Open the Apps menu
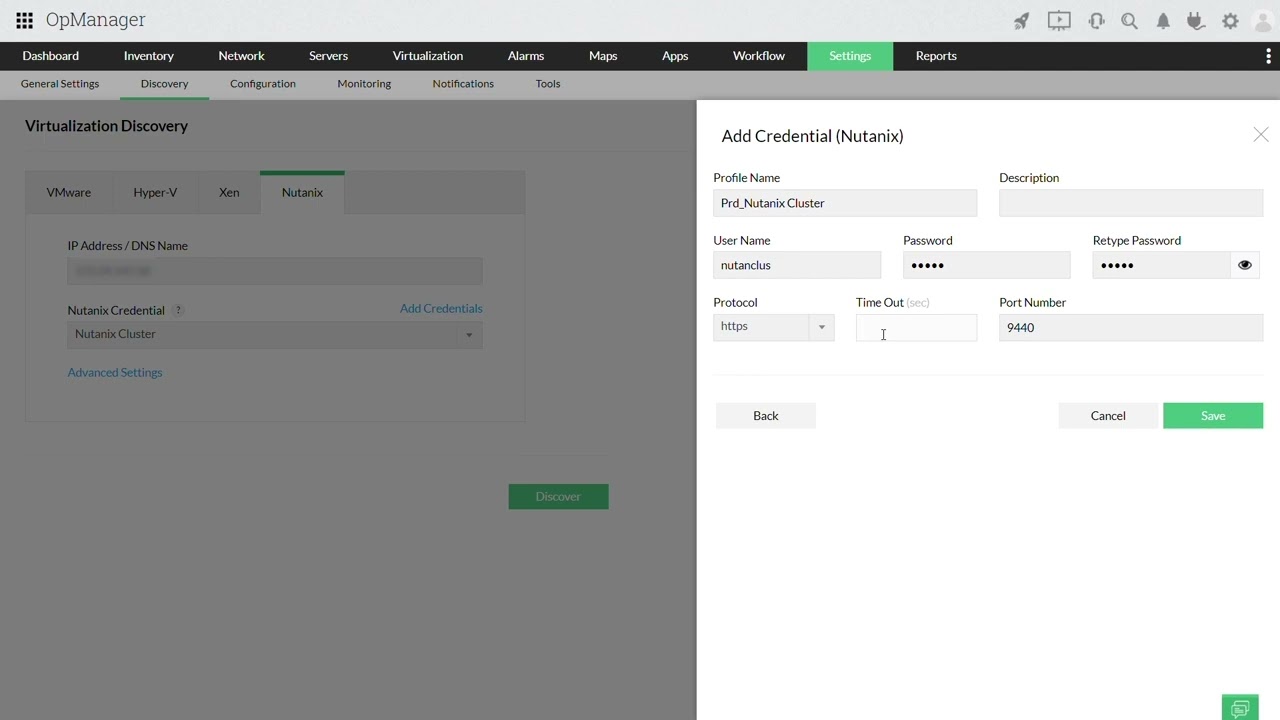The image size is (1280, 720). tap(675, 56)
